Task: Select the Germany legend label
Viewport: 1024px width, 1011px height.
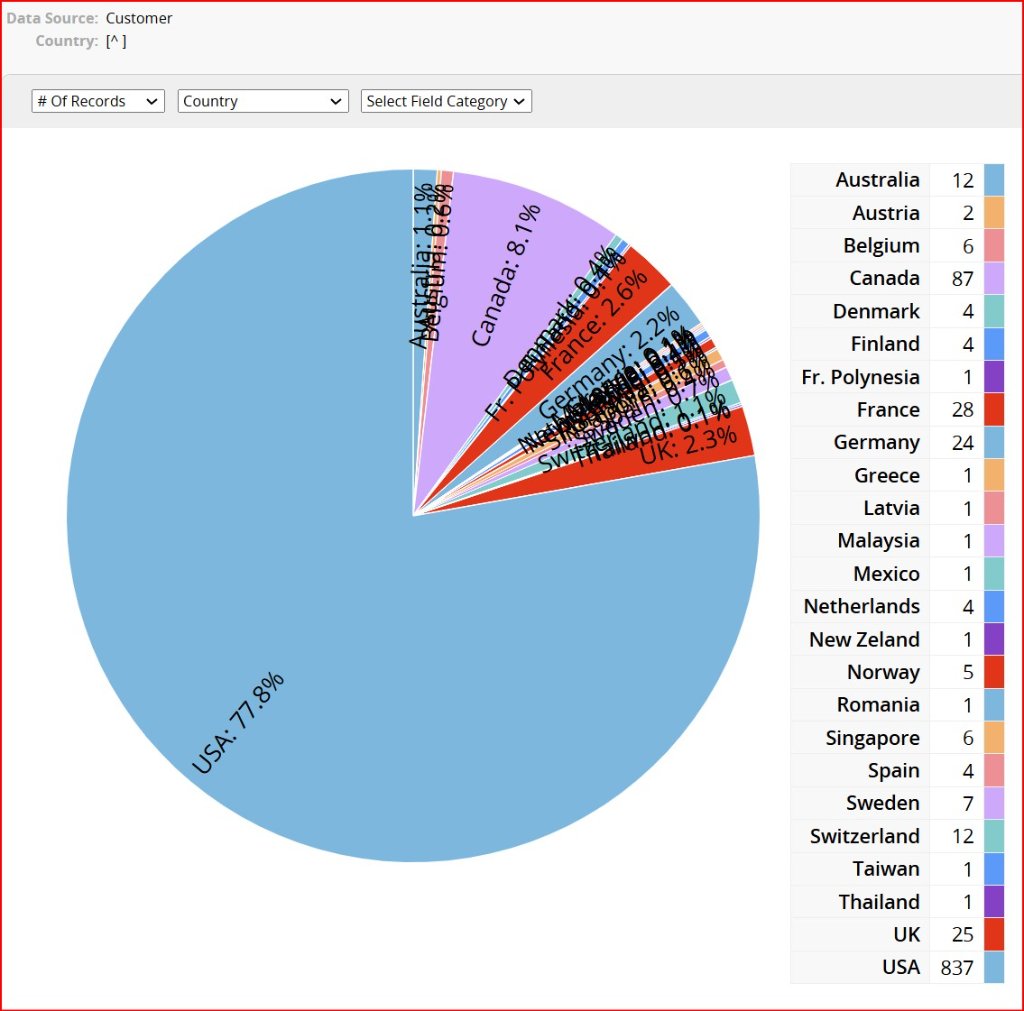Action: click(876, 442)
